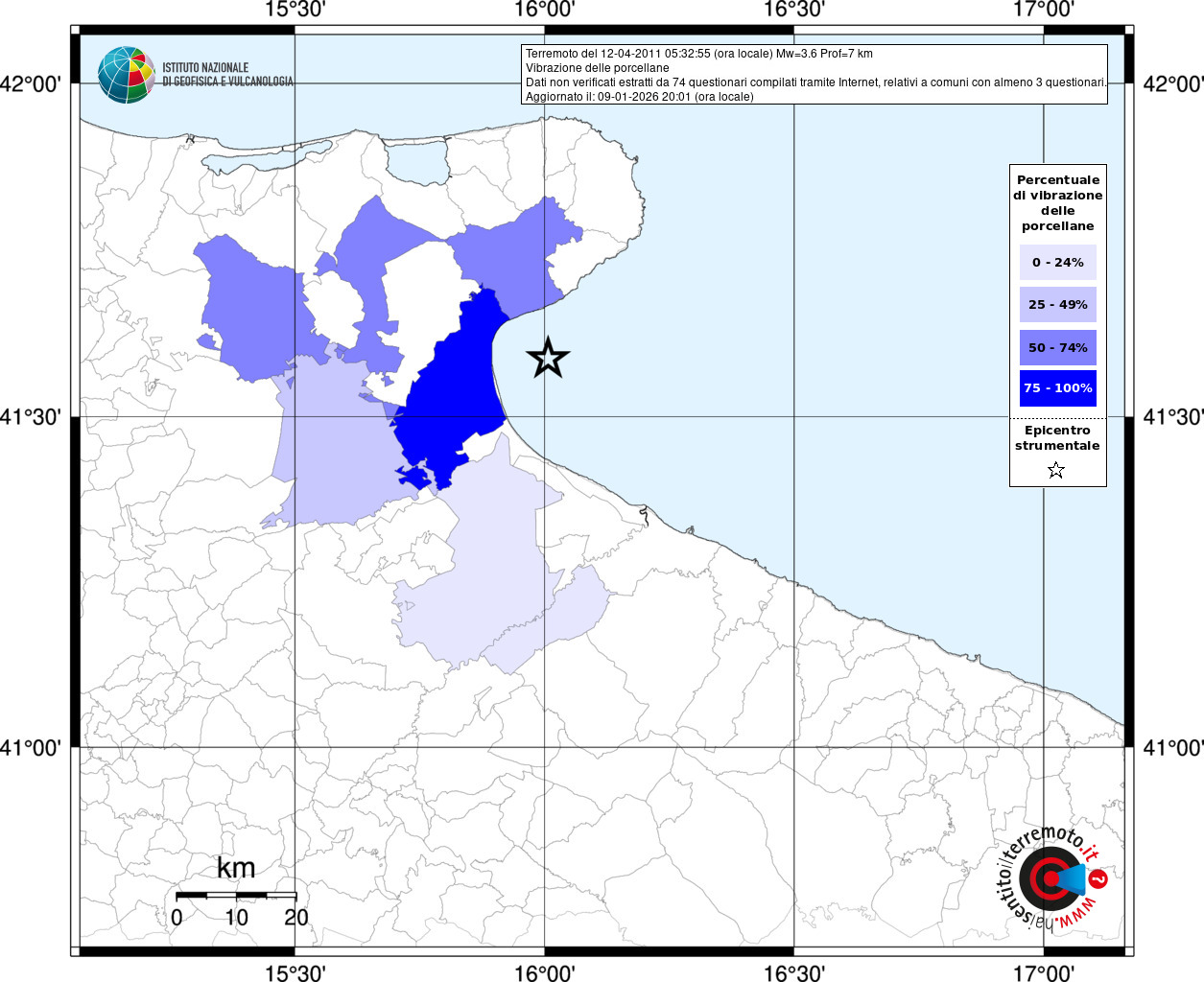Click the 41°30' latitude label on left
Screen dimensions: 1204x982
click(35, 417)
